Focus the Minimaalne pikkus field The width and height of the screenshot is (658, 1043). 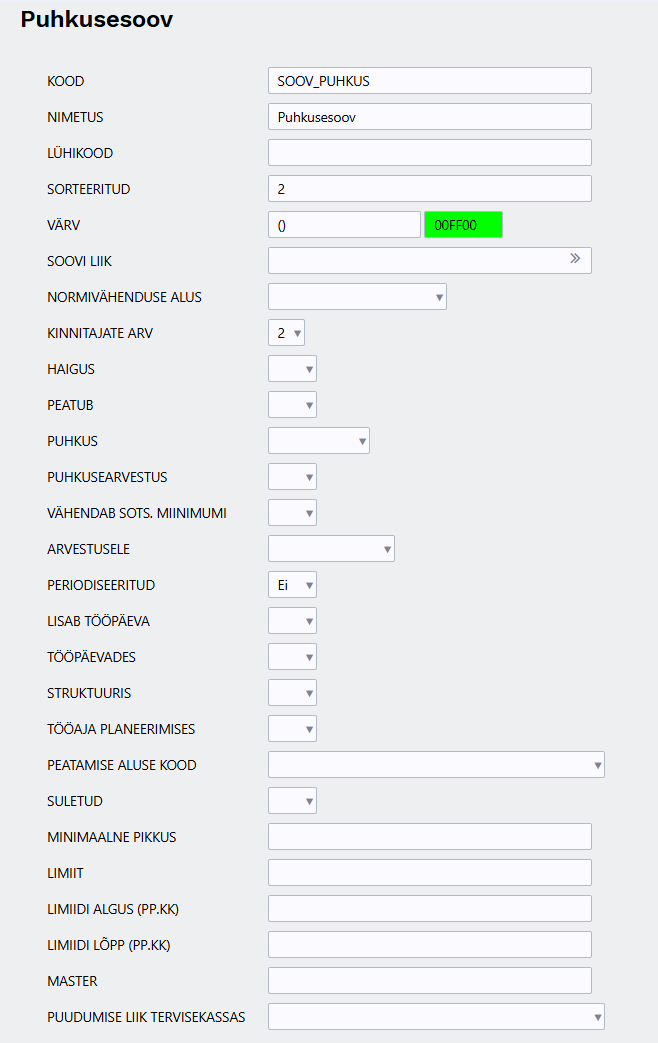pyautogui.click(x=429, y=837)
